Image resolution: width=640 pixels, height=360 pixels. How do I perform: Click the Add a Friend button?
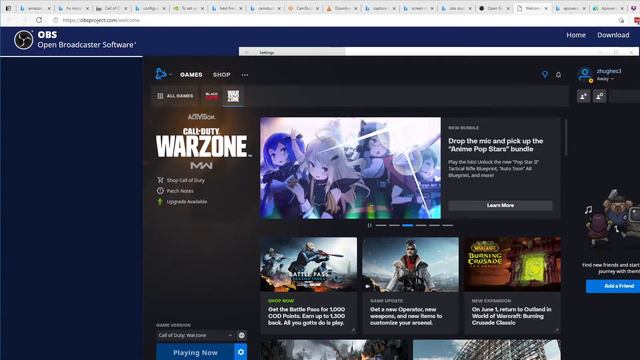tap(613, 286)
